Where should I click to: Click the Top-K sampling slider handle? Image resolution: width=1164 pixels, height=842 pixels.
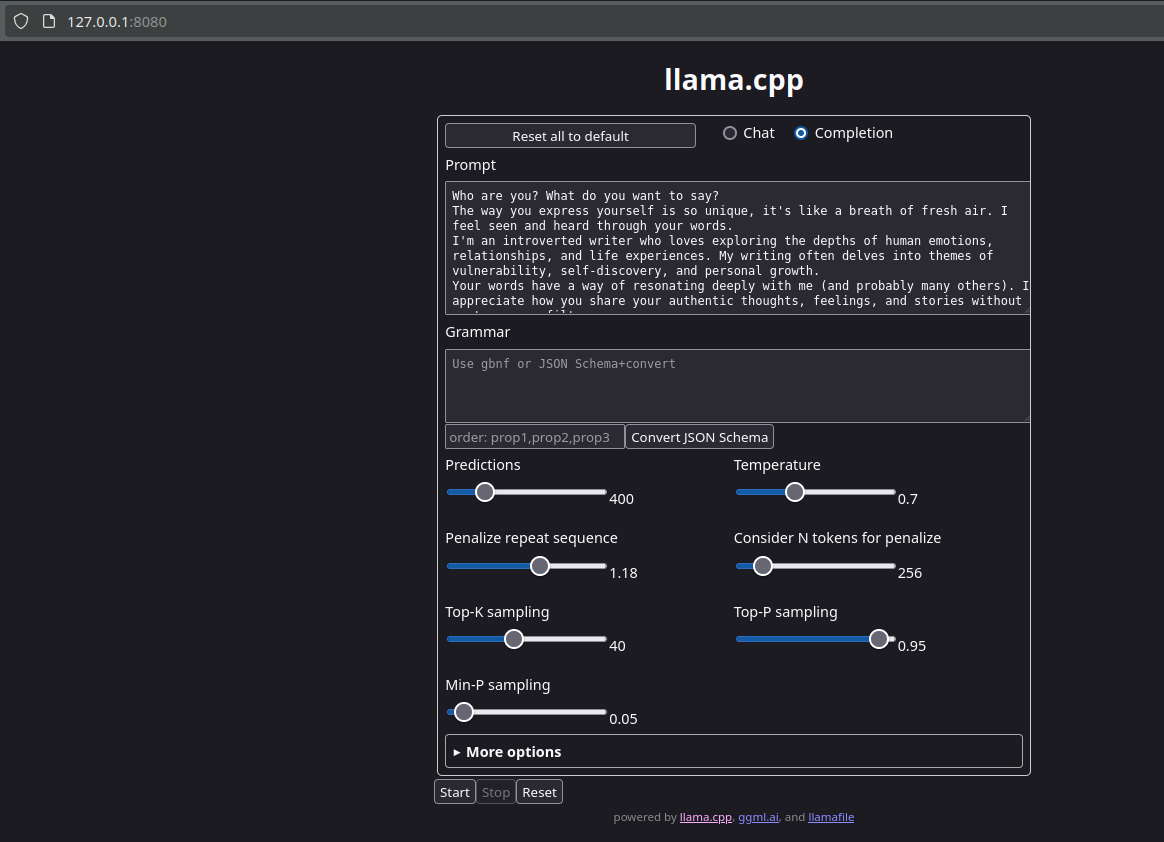point(514,639)
